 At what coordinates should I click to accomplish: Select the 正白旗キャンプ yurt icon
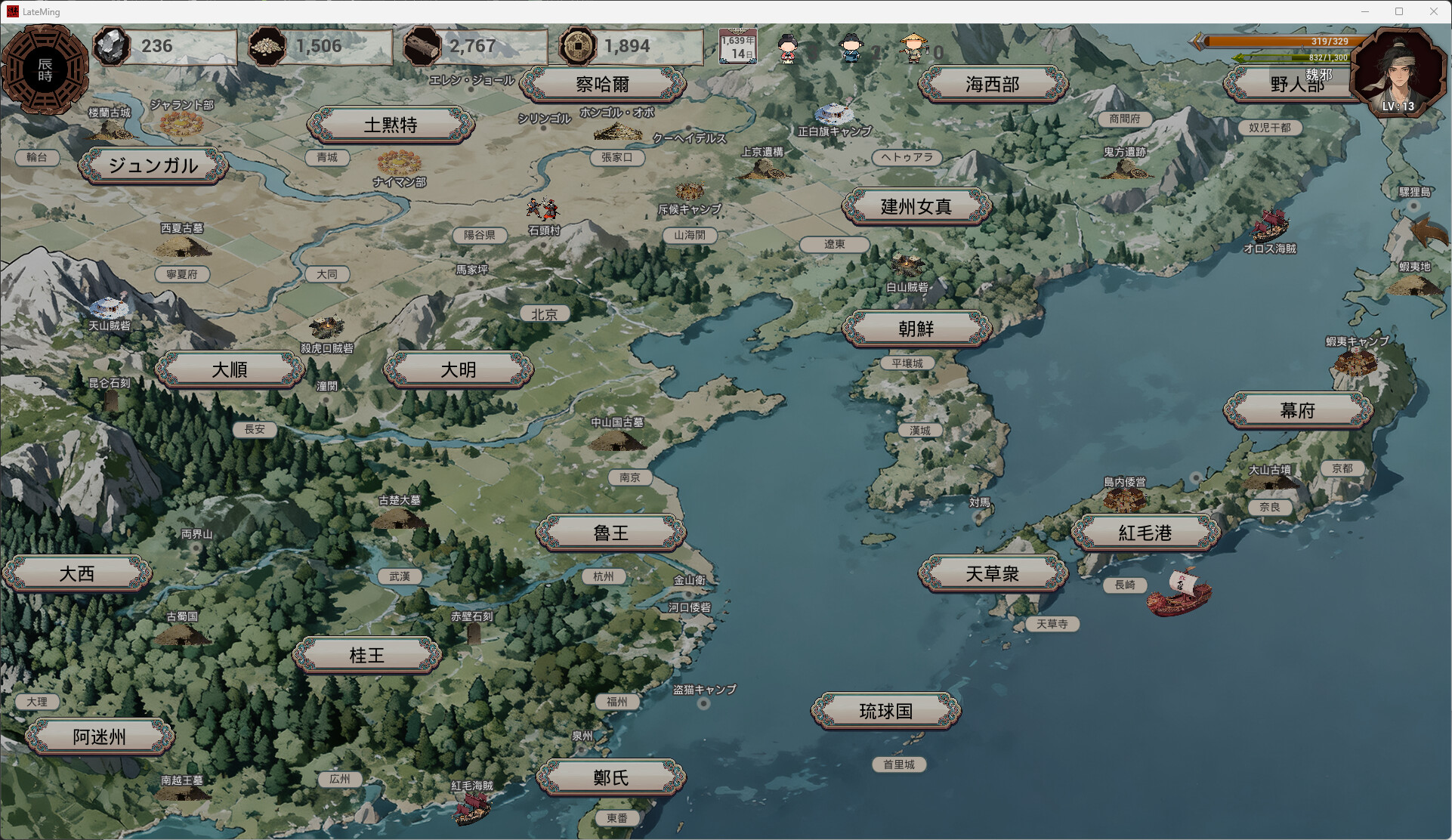click(834, 114)
